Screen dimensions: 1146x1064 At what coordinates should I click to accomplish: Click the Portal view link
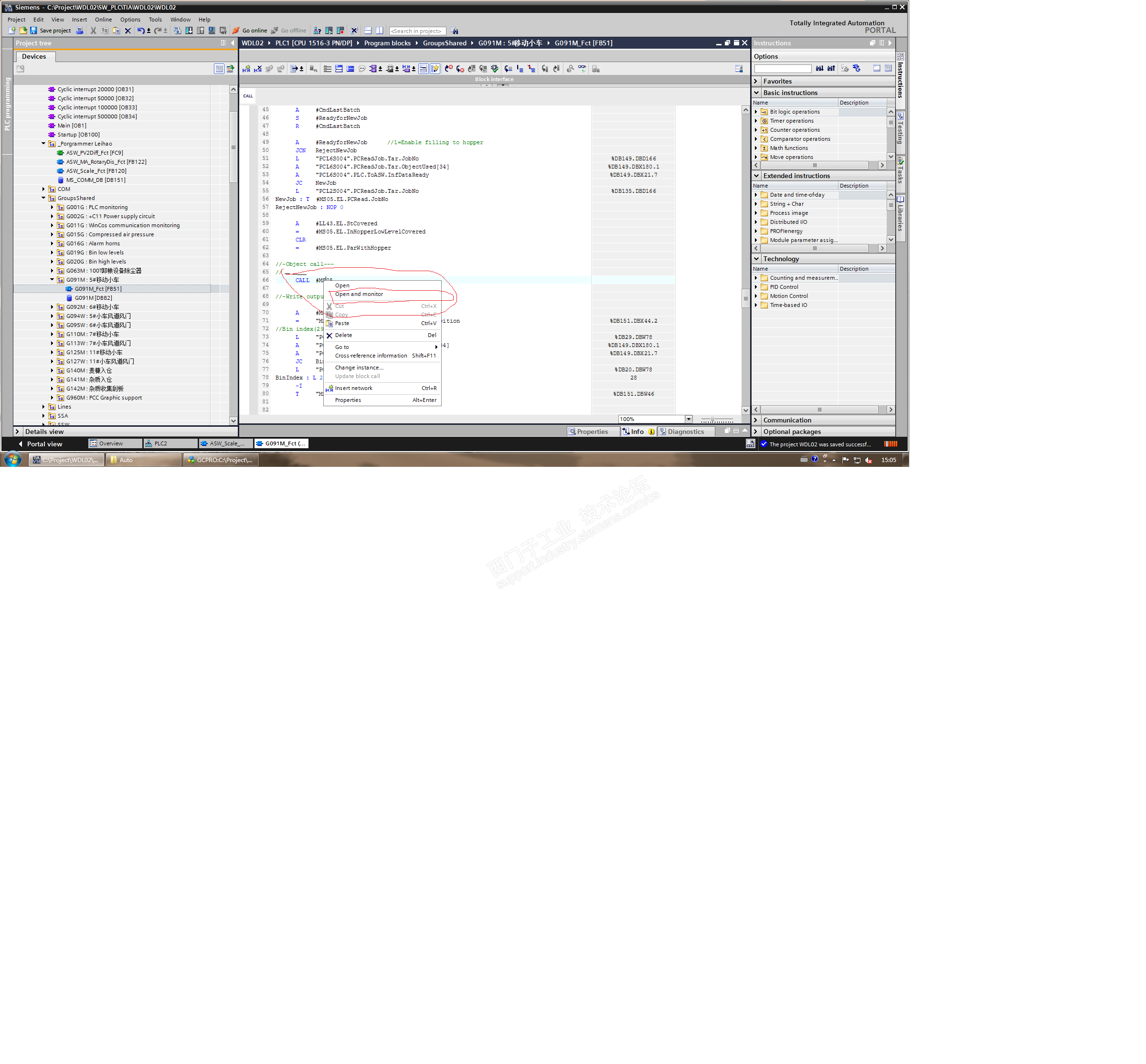tap(44, 444)
